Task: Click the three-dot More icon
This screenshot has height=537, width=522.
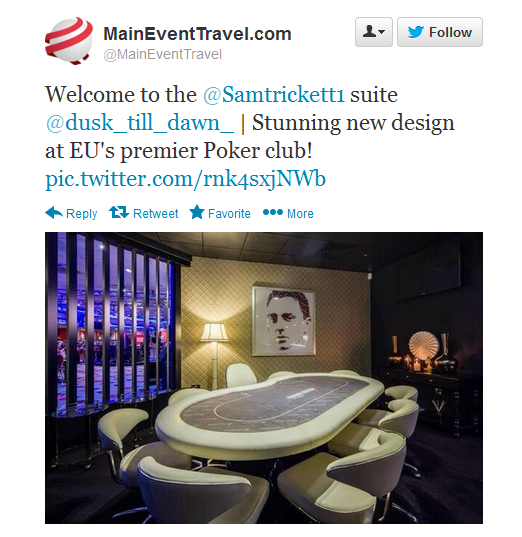Action: click(273, 212)
